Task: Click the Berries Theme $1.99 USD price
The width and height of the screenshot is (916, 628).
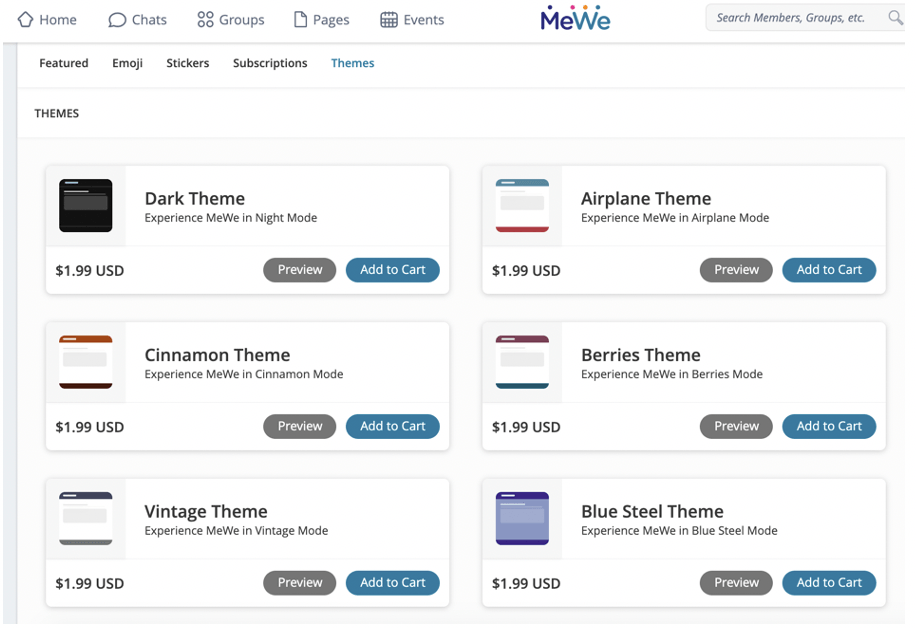Action: click(526, 428)
